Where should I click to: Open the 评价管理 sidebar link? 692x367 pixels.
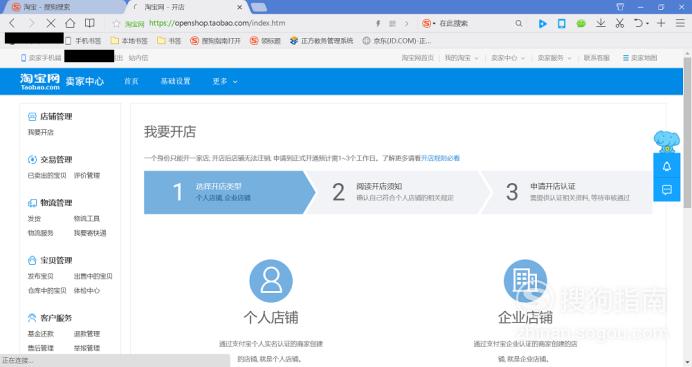86,176
